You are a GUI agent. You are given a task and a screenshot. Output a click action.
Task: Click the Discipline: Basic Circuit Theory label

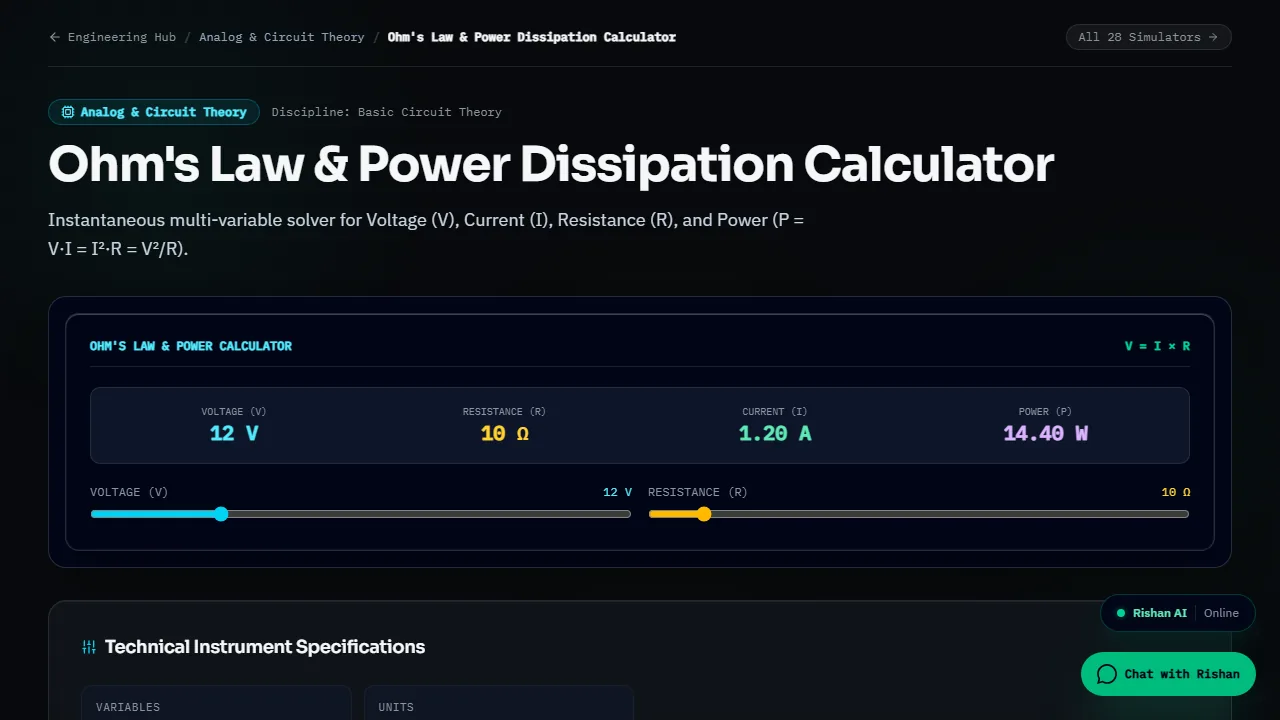click(x=387, y=112)
